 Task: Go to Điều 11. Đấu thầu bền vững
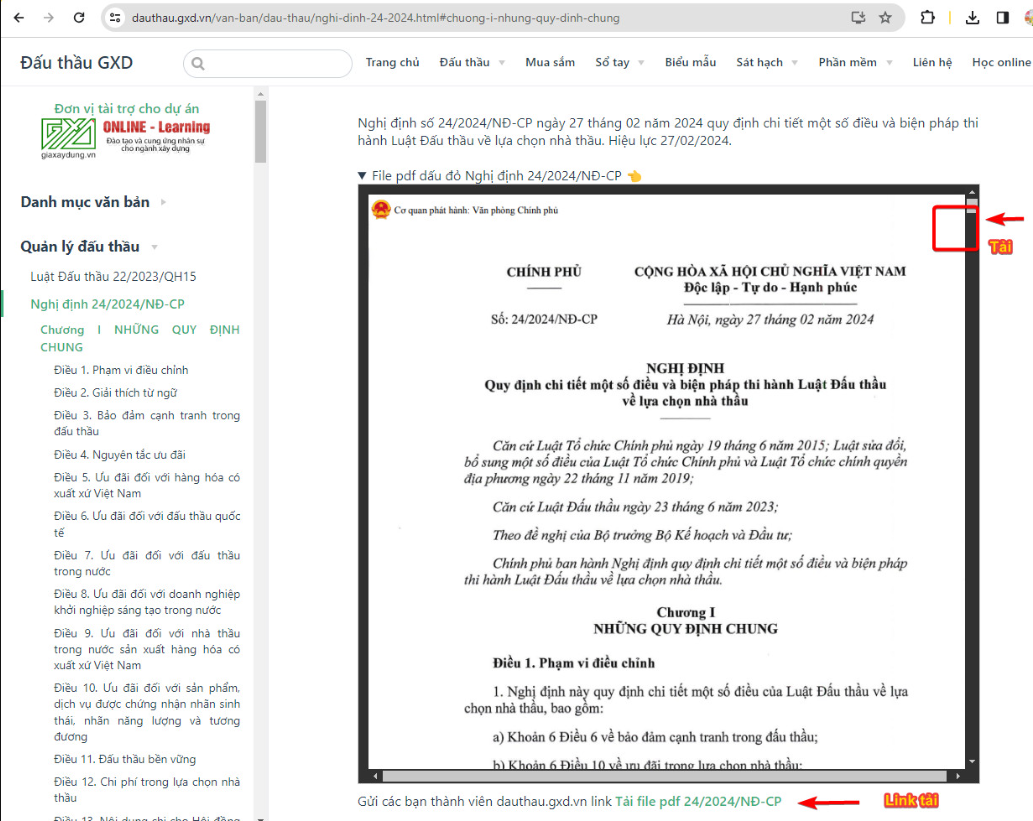125,759
